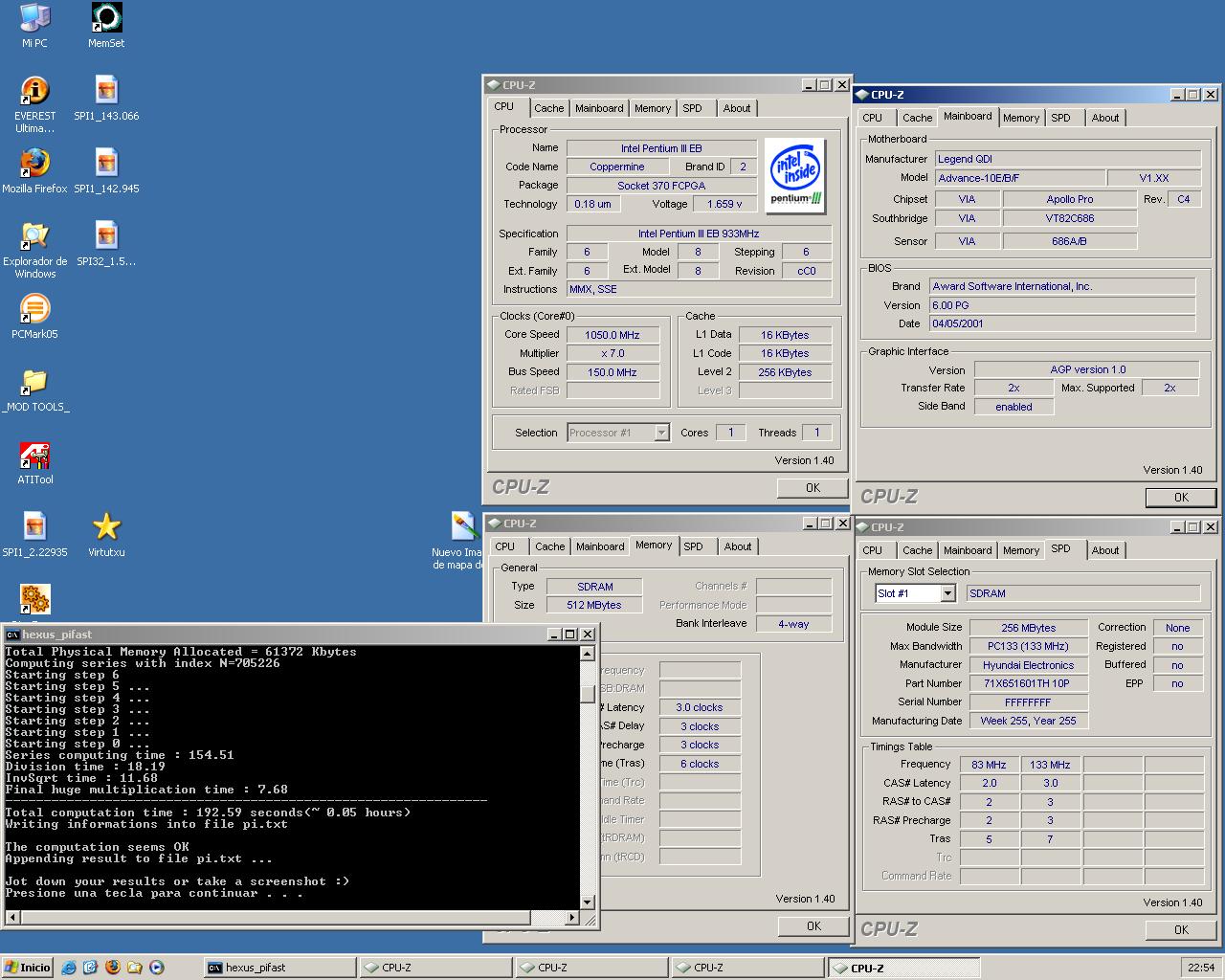
Task: Select the Nuevo Imagen de mapa bitmap icon
Action: (x=464, y=526)
